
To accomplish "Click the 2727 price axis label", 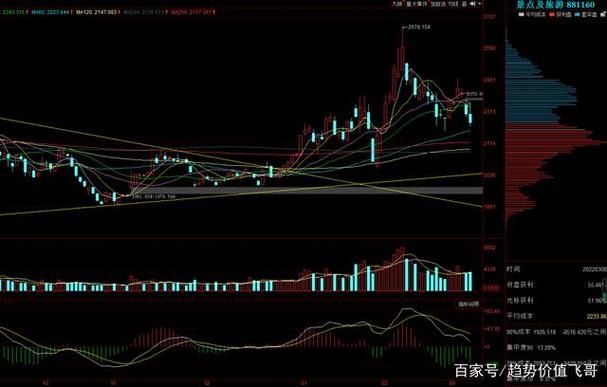I will tap(490, 17).
